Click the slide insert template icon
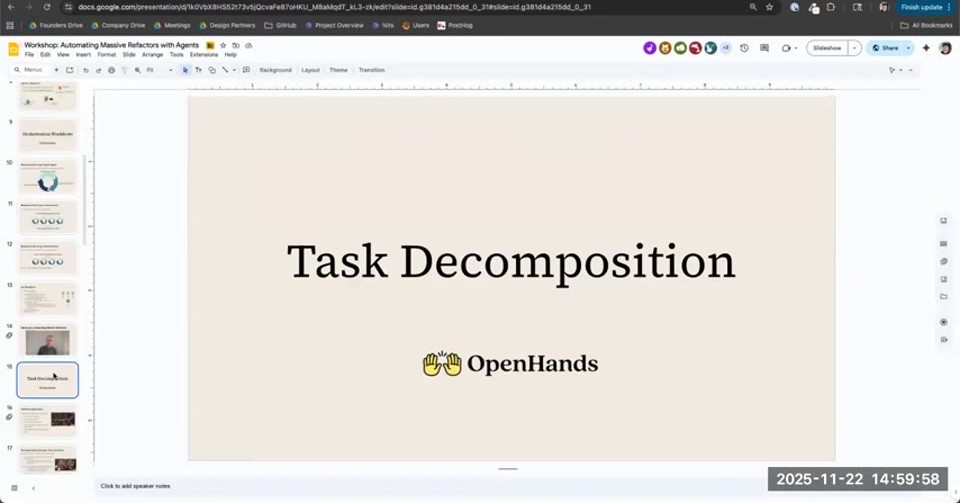 pyautogui.click(x=70, y=70)
